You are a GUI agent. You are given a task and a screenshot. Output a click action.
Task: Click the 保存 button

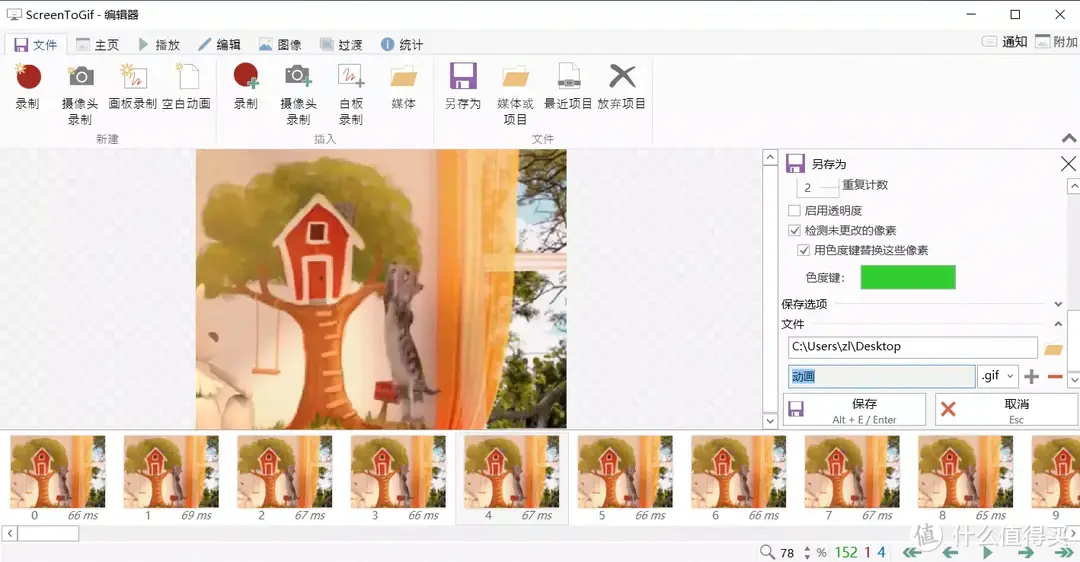click(854, 410)
